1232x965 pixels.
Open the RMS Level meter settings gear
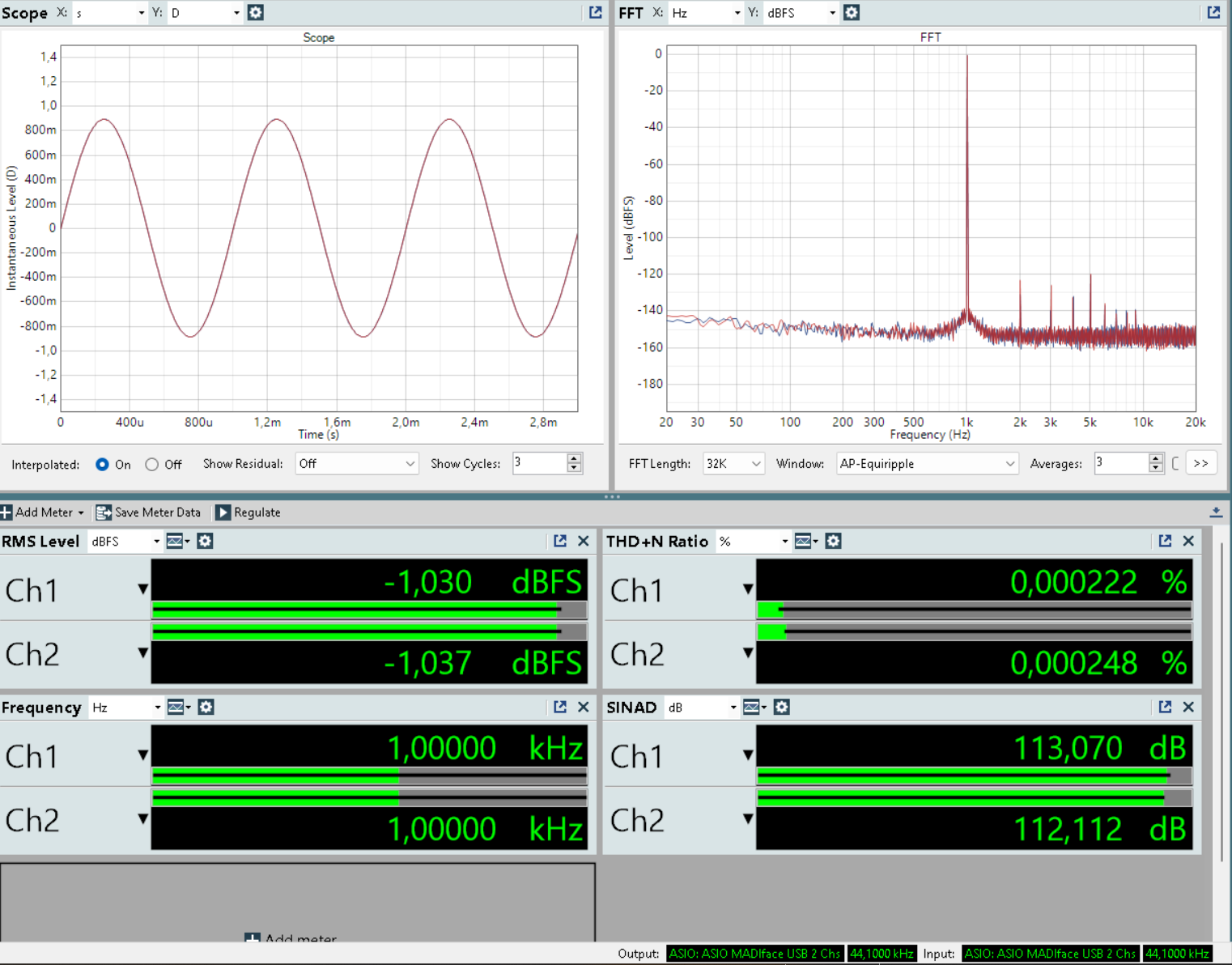205,541
